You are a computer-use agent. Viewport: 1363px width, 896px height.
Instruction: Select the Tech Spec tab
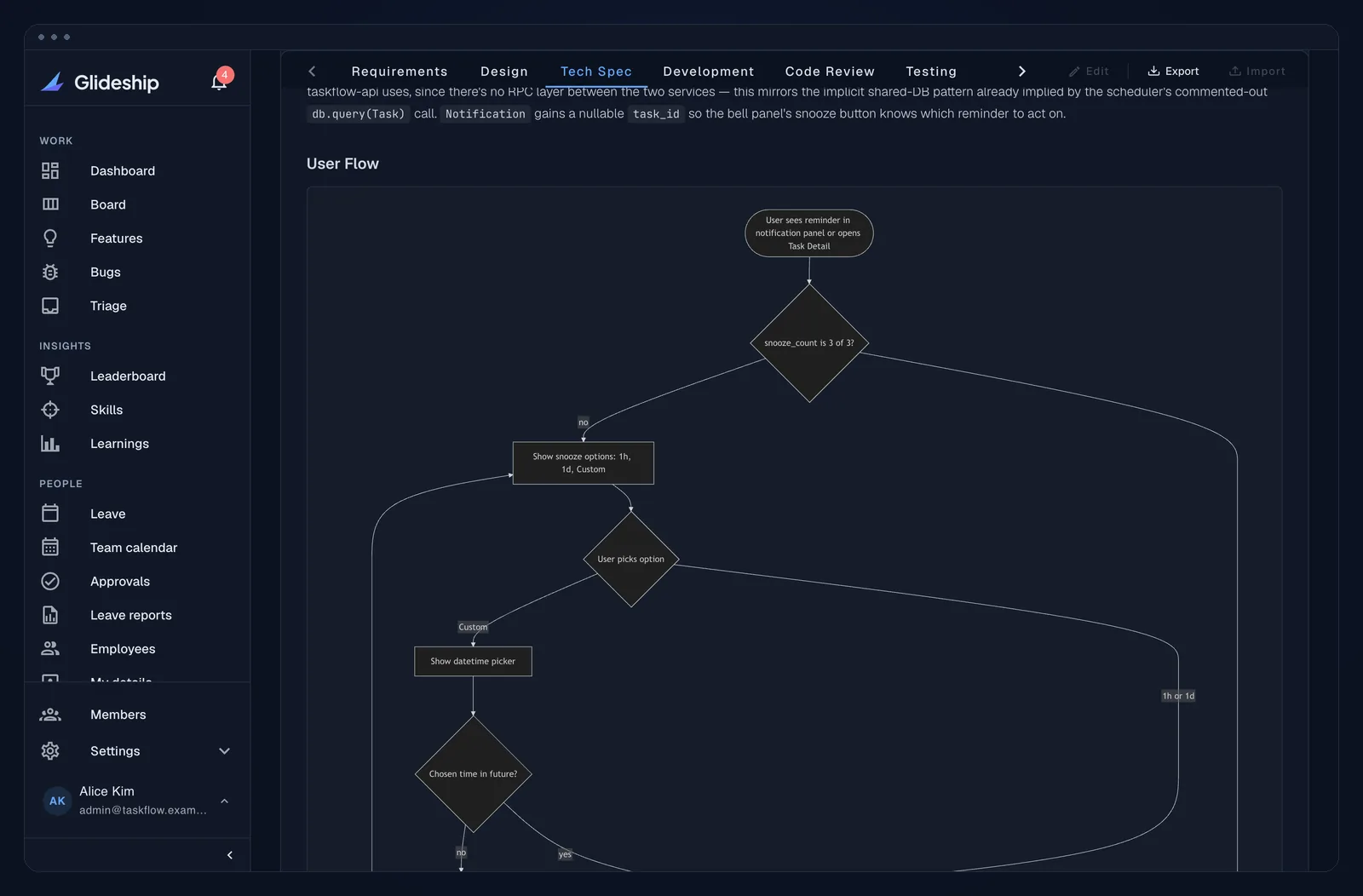(x=595, y=72)
